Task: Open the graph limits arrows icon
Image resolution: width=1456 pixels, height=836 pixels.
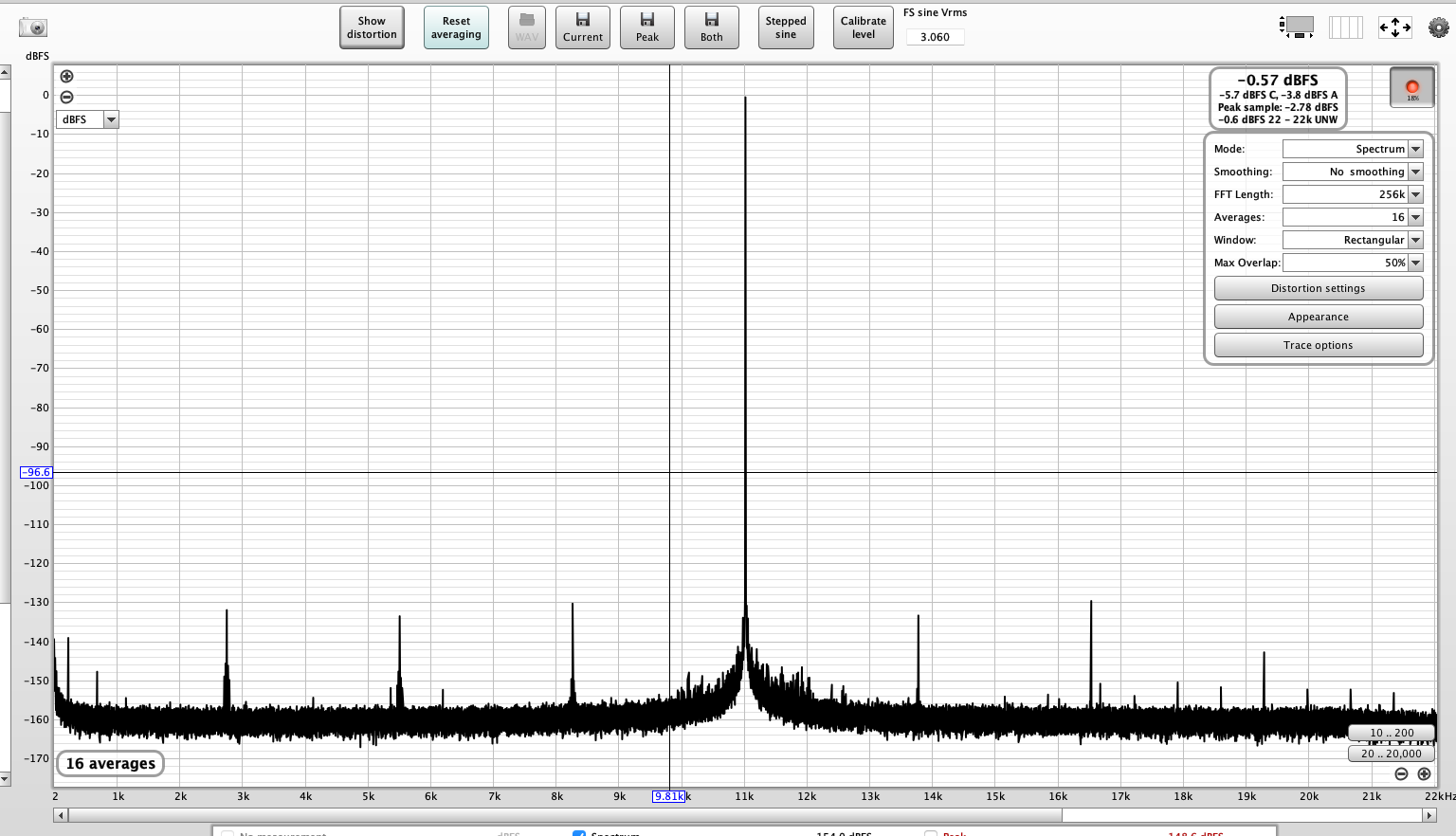Action: point(1394,27)
